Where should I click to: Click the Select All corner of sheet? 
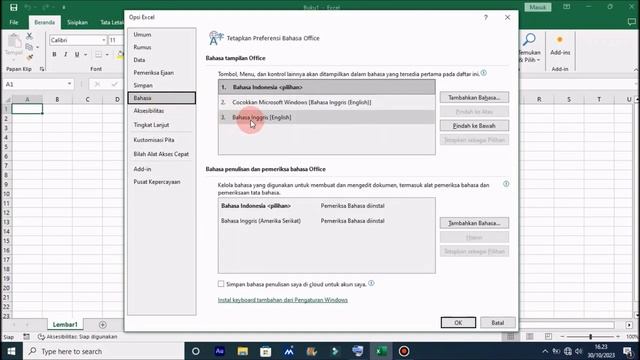pos(7,99)
